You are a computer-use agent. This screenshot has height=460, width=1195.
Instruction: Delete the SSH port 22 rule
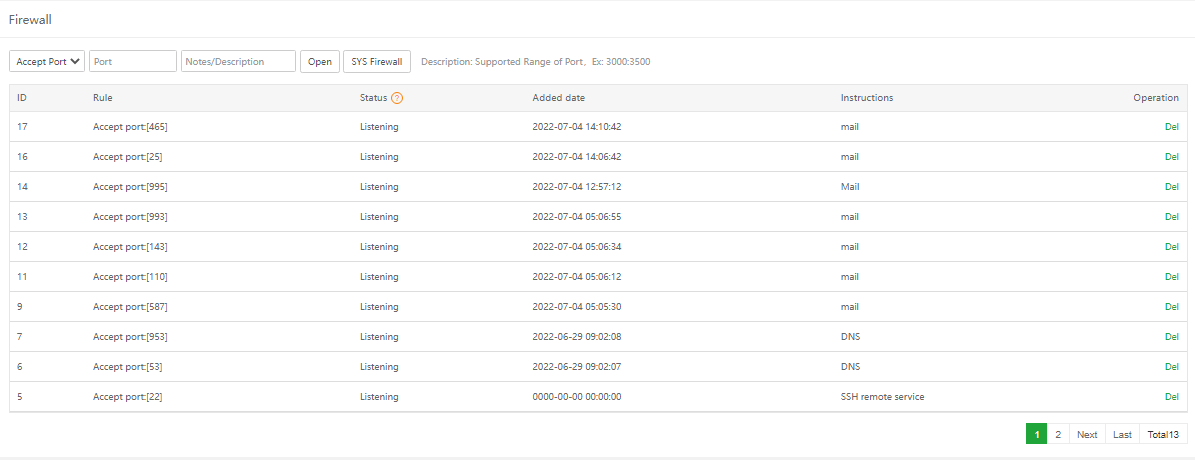[1172, 397]
